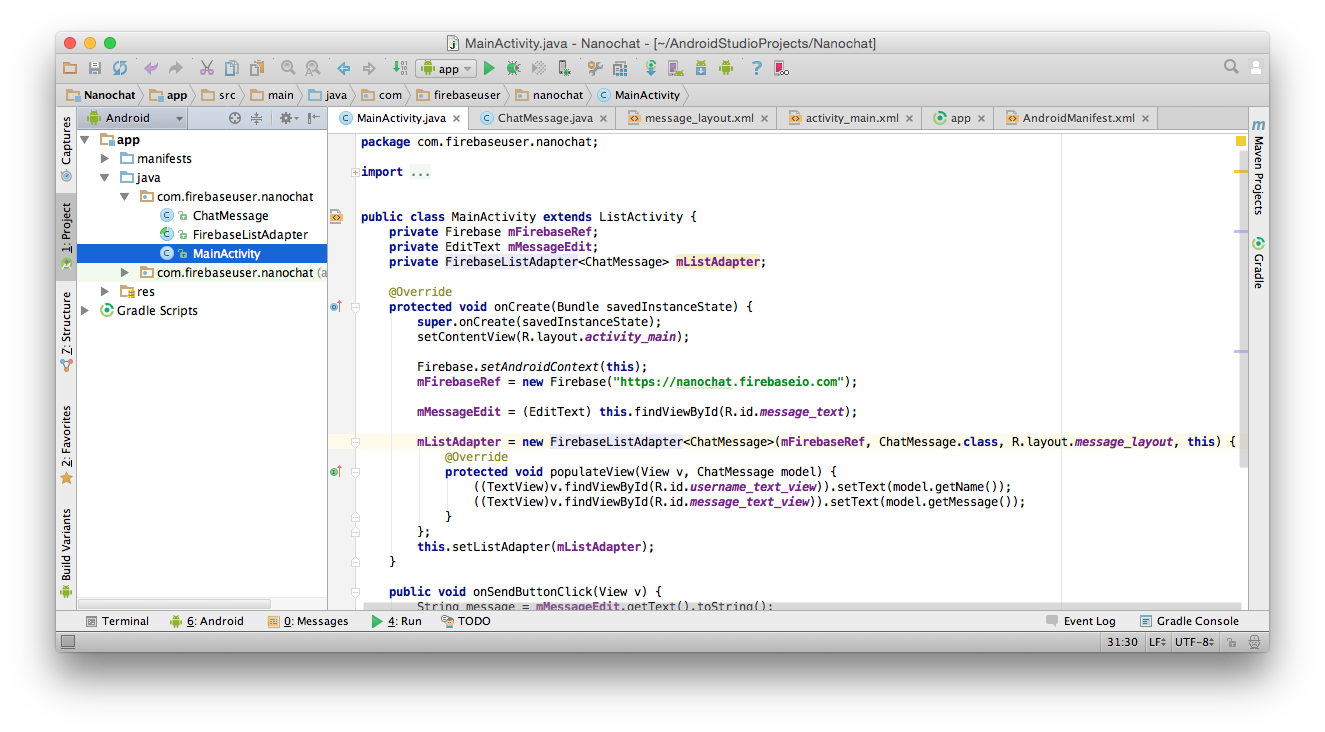Switch to the app editor tab
This screenshot has height=732, width=1325.
coord(959,118)
